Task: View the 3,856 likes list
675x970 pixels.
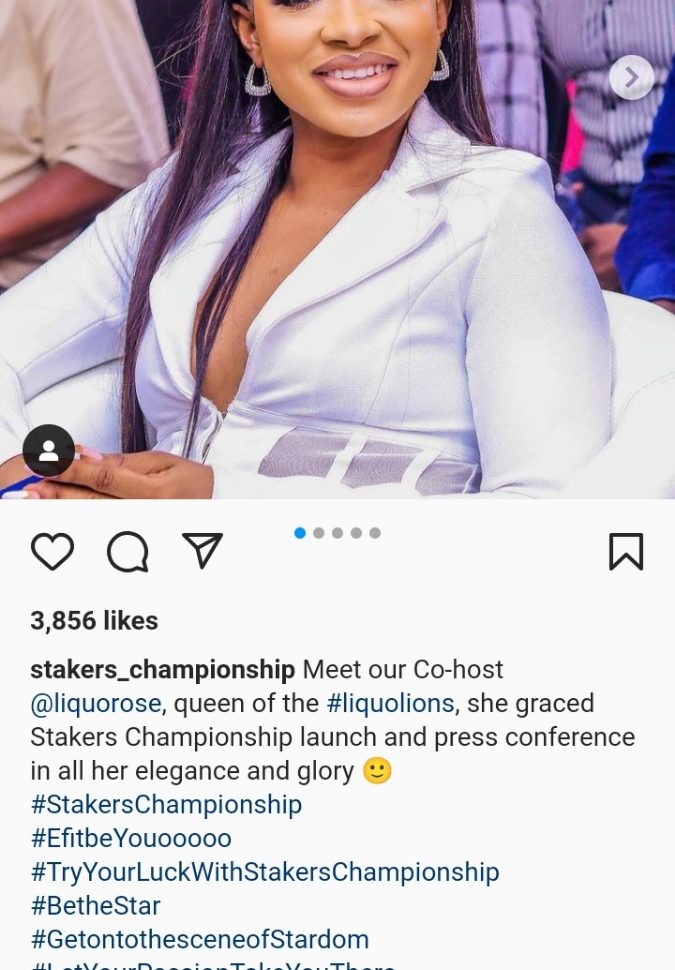Action: click(94, 620)
